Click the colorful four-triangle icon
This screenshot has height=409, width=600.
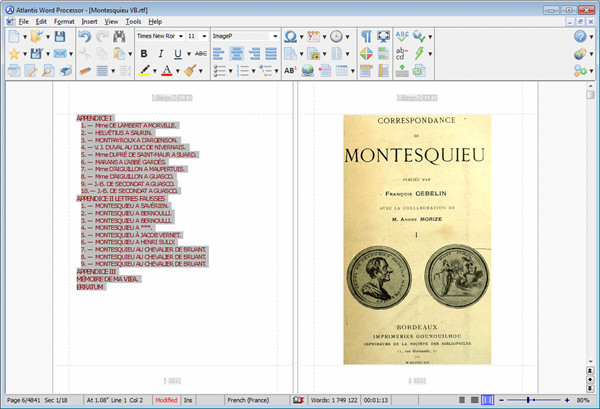pyautogui.click(x=366, y=54)
